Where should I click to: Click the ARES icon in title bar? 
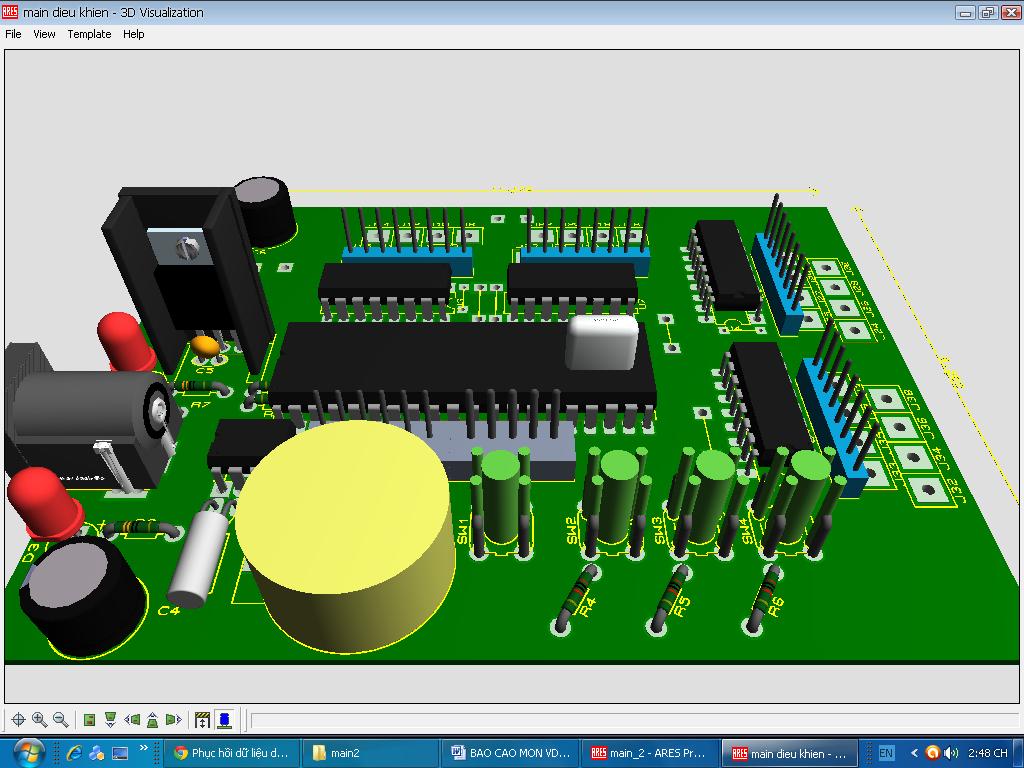[10, 12]
